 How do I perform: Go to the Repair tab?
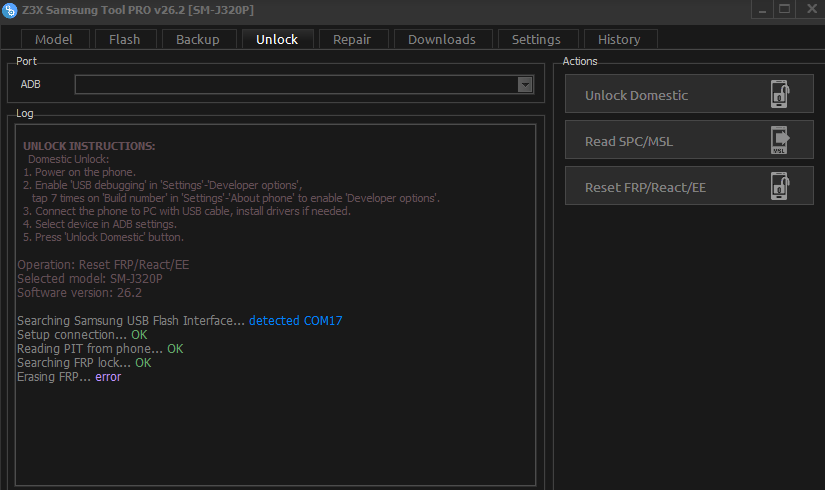tap(352, 39)
